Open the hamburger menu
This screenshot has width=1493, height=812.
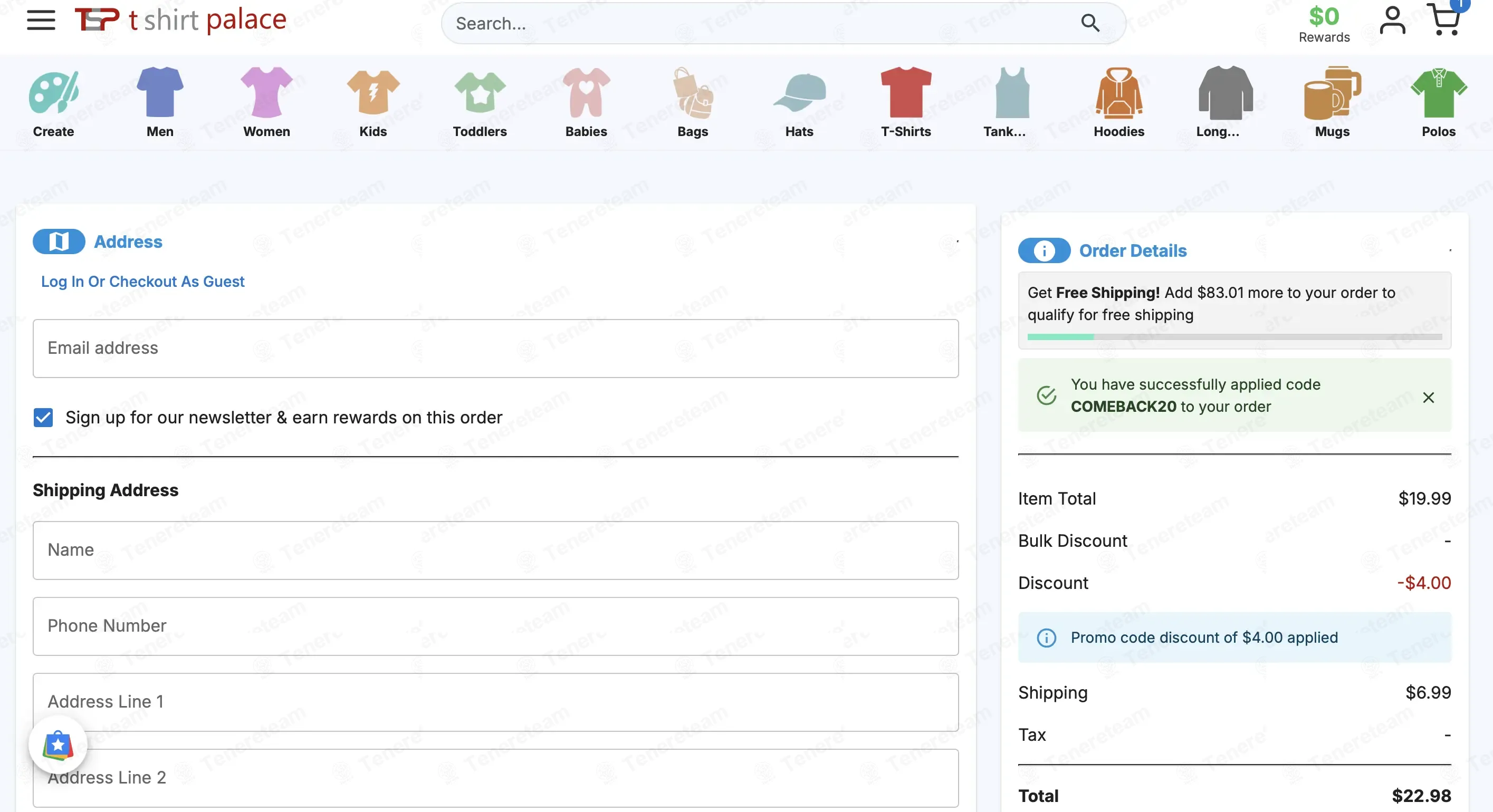pos(41,20)
